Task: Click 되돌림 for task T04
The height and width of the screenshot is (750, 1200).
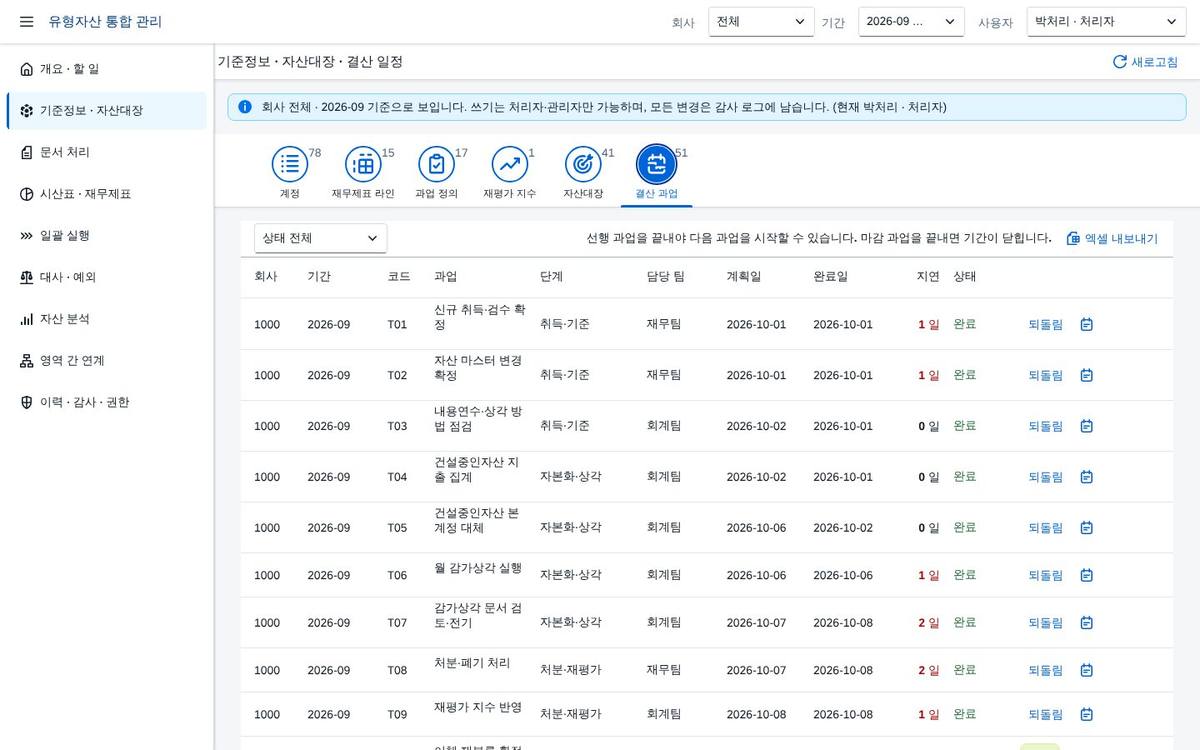Action: [1046, 477]
